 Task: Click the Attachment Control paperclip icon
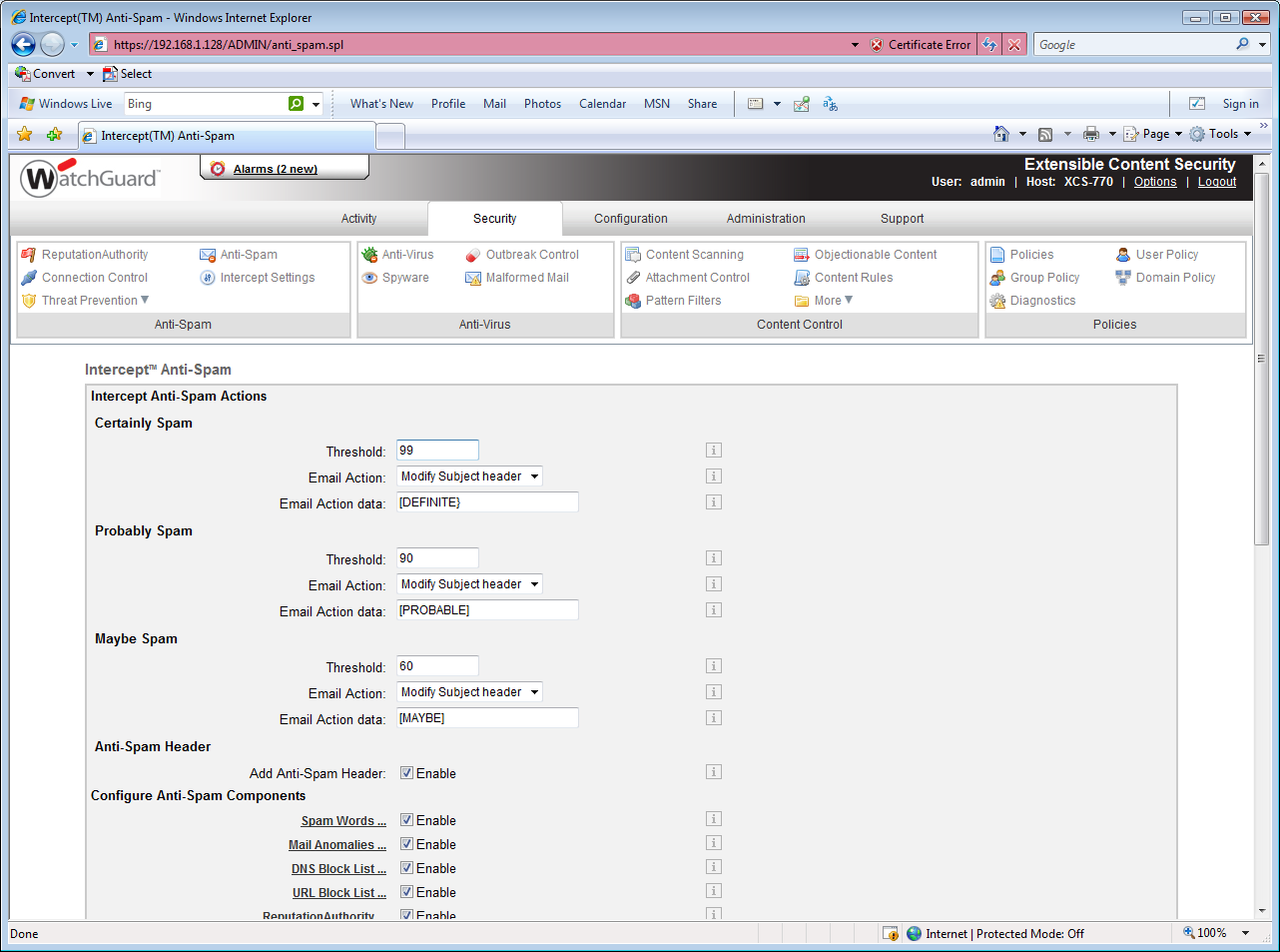click(x=633, y=278)
